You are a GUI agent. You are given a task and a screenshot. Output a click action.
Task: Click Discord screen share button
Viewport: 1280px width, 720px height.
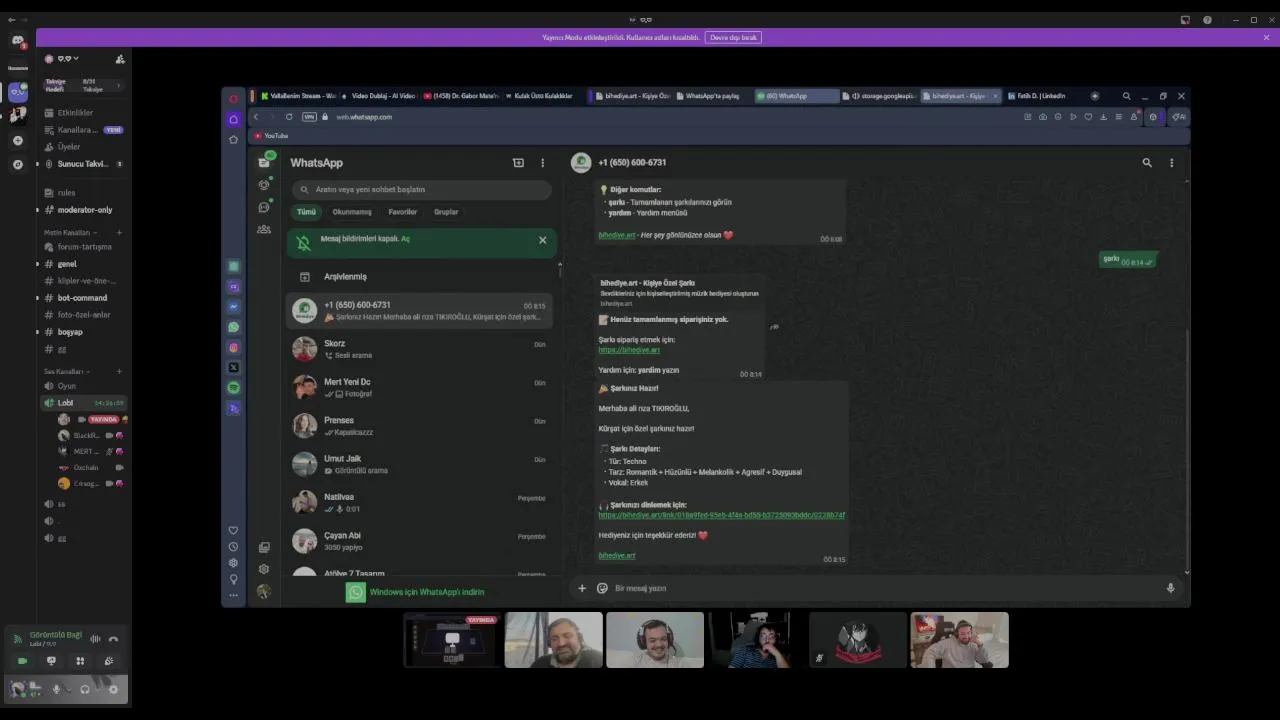(51, 661)
